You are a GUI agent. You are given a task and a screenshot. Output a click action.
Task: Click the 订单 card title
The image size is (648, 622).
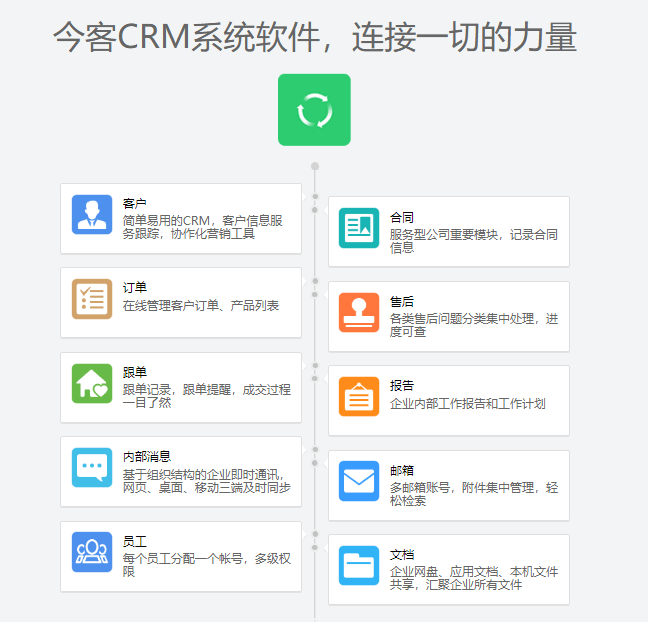point(134,287)
